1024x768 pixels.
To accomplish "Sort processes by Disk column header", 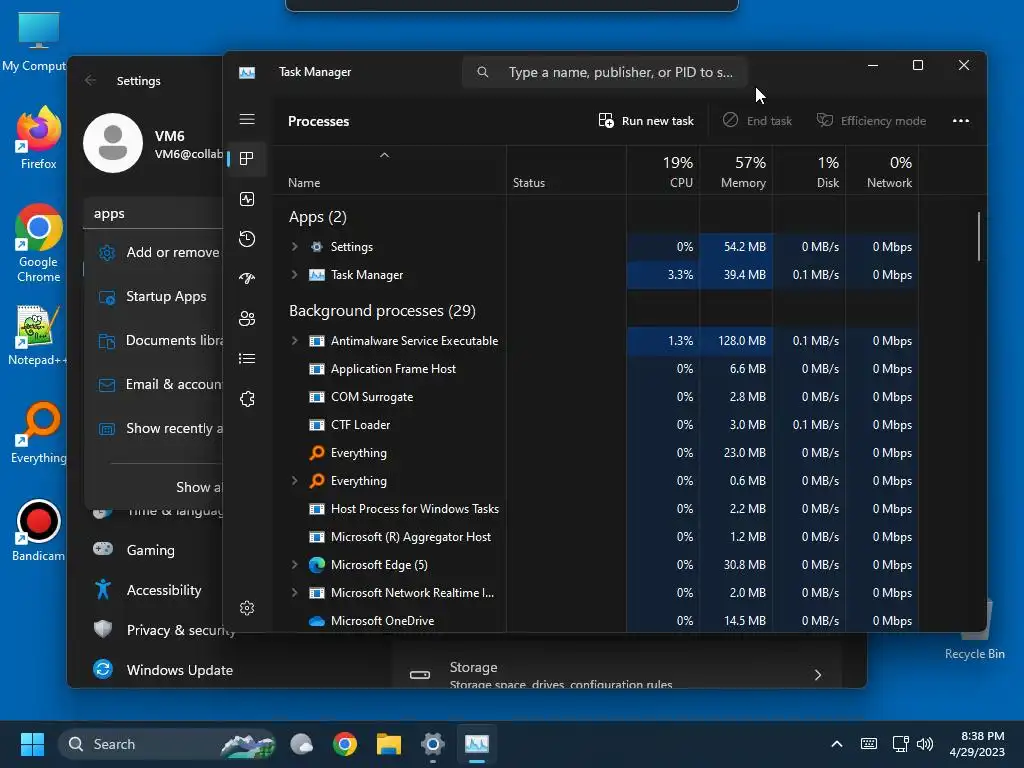I will point(808,171).
